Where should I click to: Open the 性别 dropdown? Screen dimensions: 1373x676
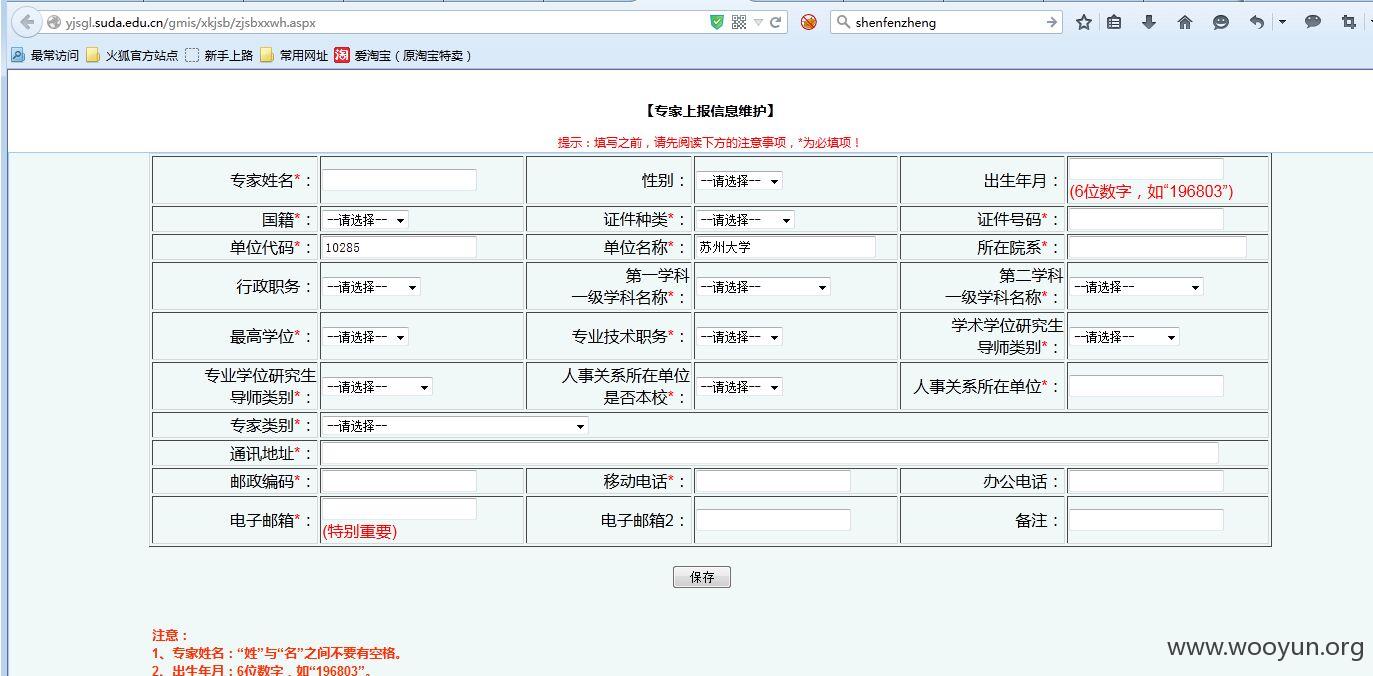(x=739, y=181)
